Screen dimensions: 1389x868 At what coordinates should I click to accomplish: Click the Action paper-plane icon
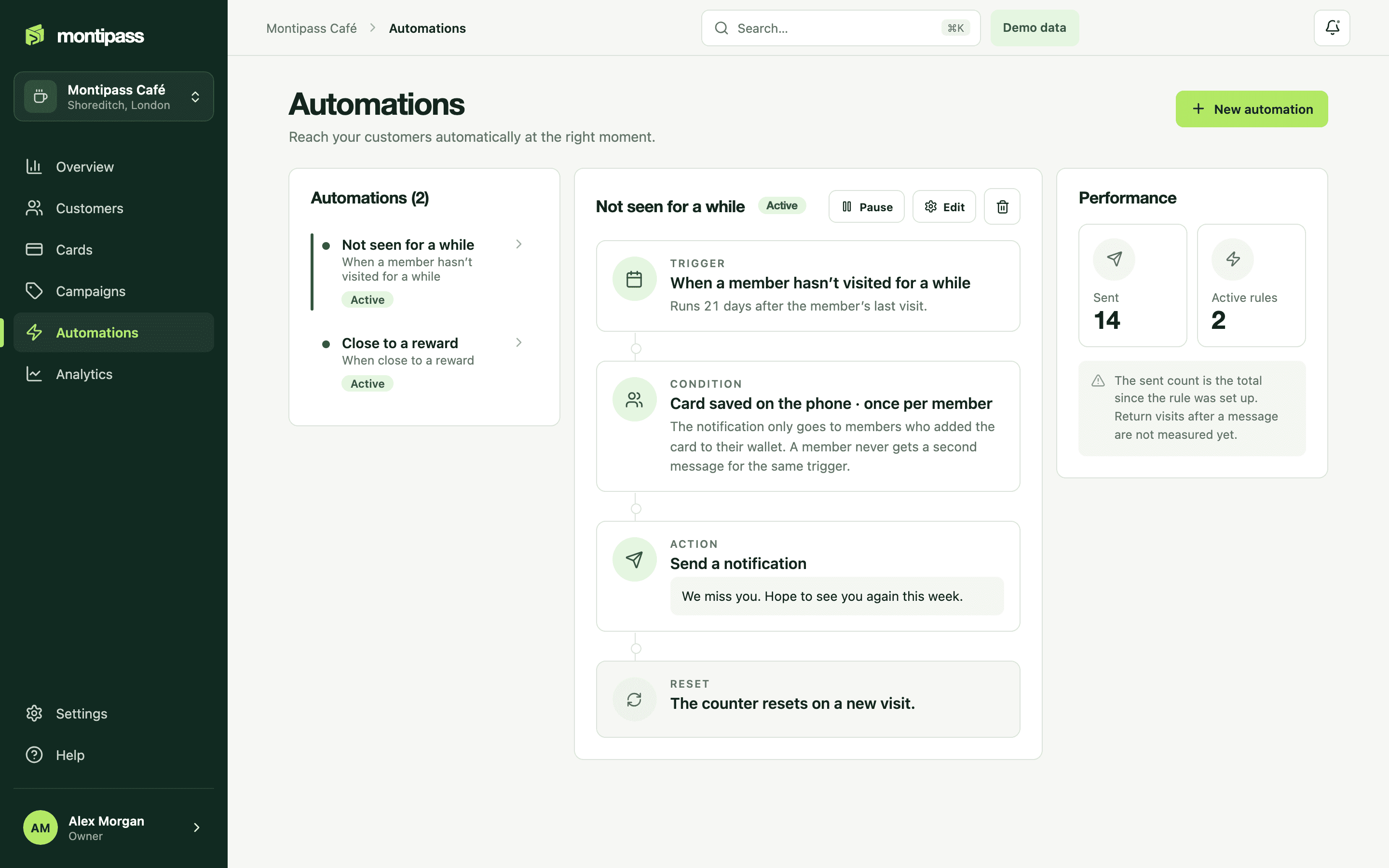point(634,560)
